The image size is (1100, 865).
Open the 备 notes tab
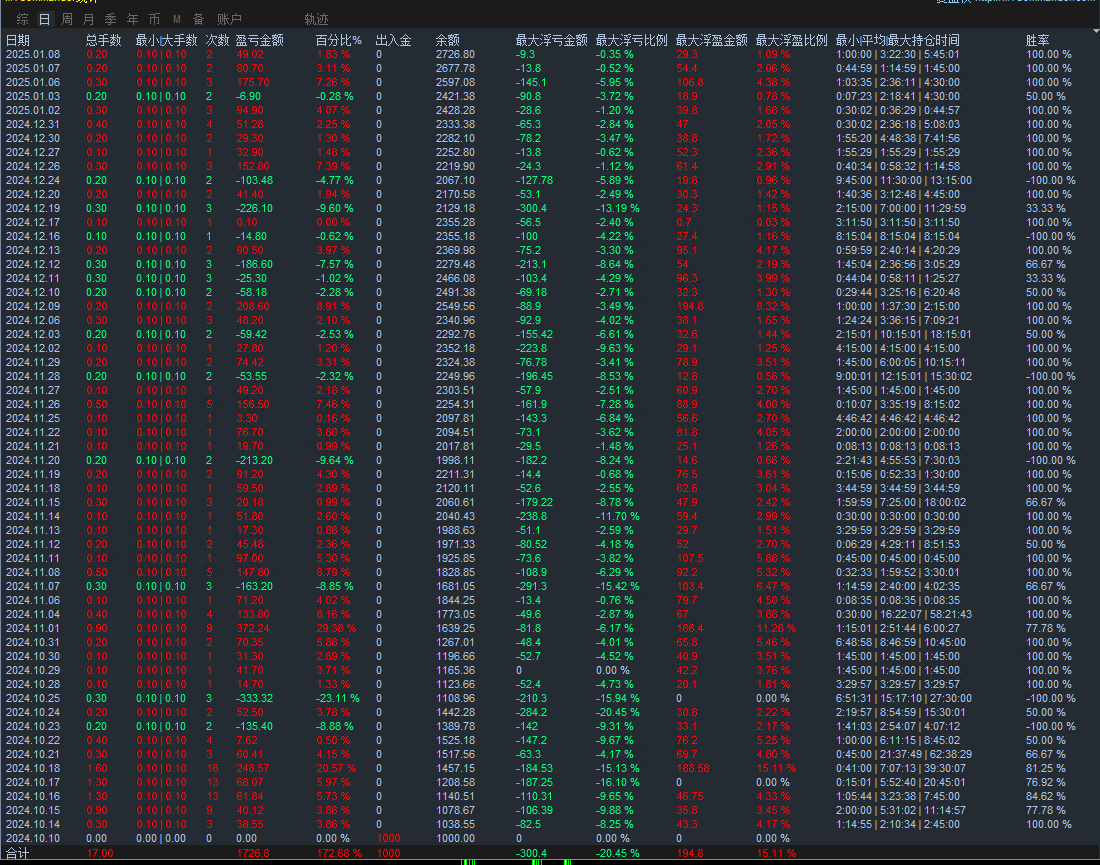(199, 20)
